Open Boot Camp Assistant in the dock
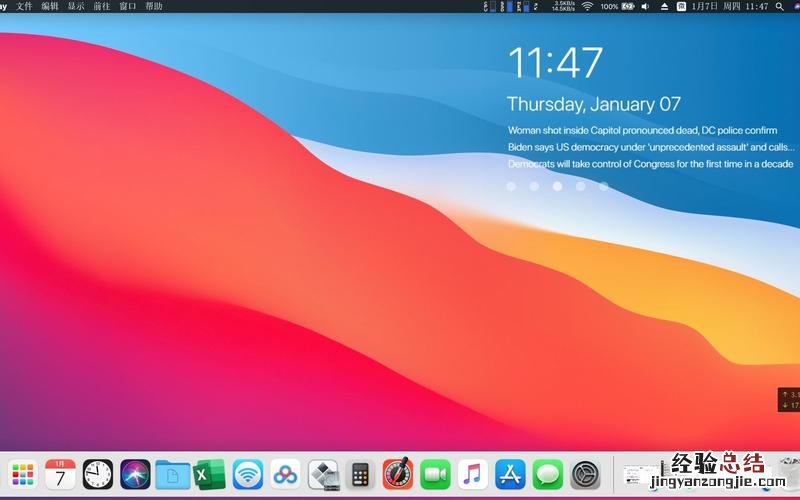This screenshot has width=800, height=500. tap(323, 475)
